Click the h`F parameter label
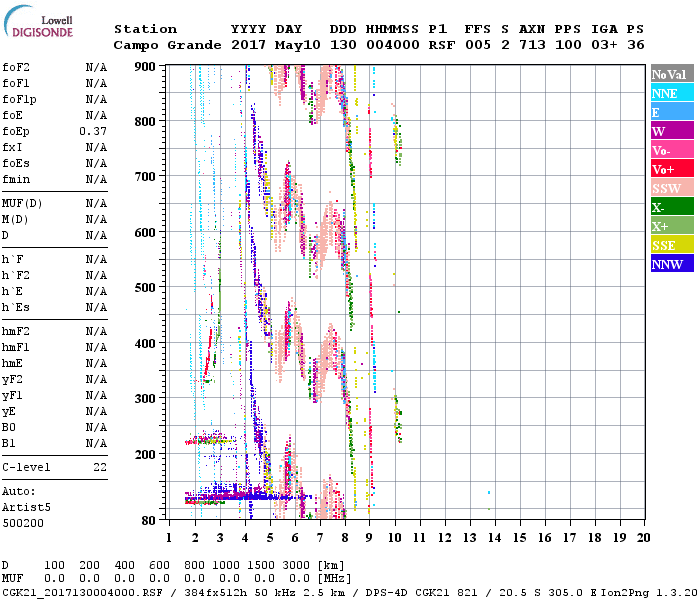This screenshot has width=700, height=600. tap(13, 259)
